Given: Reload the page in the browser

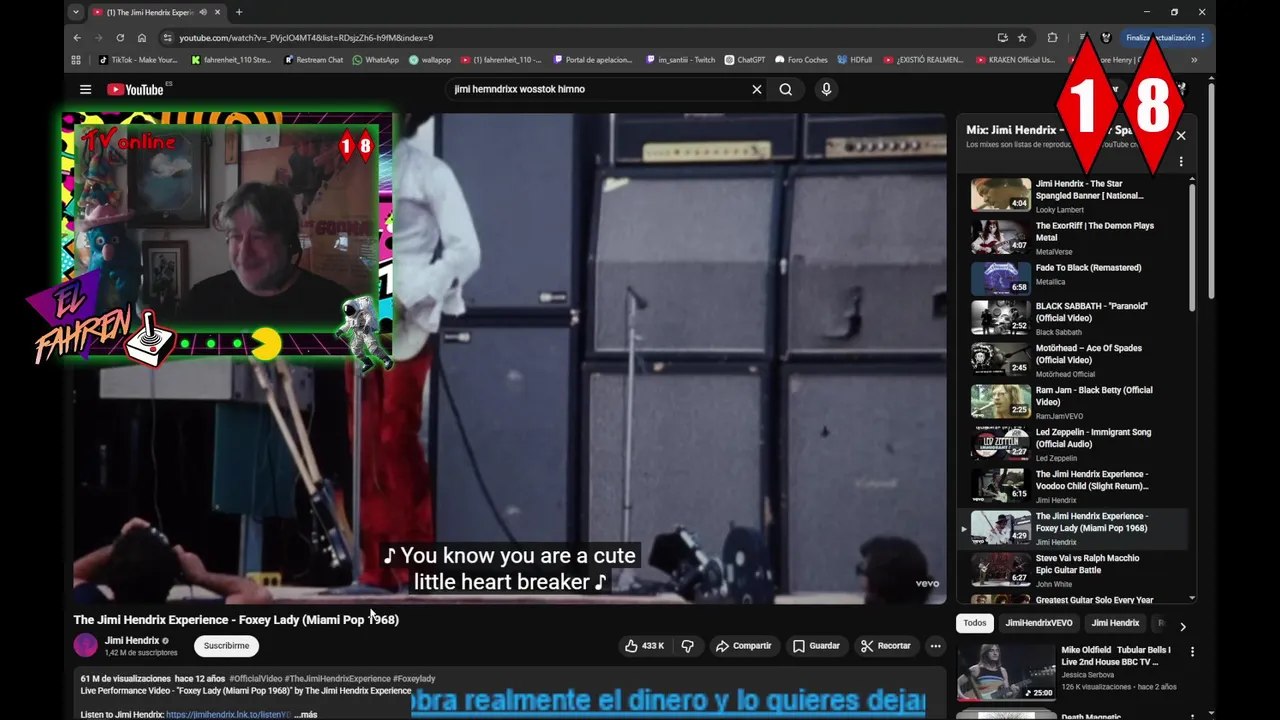Looking at the screenshot, I should click(120, 38).
